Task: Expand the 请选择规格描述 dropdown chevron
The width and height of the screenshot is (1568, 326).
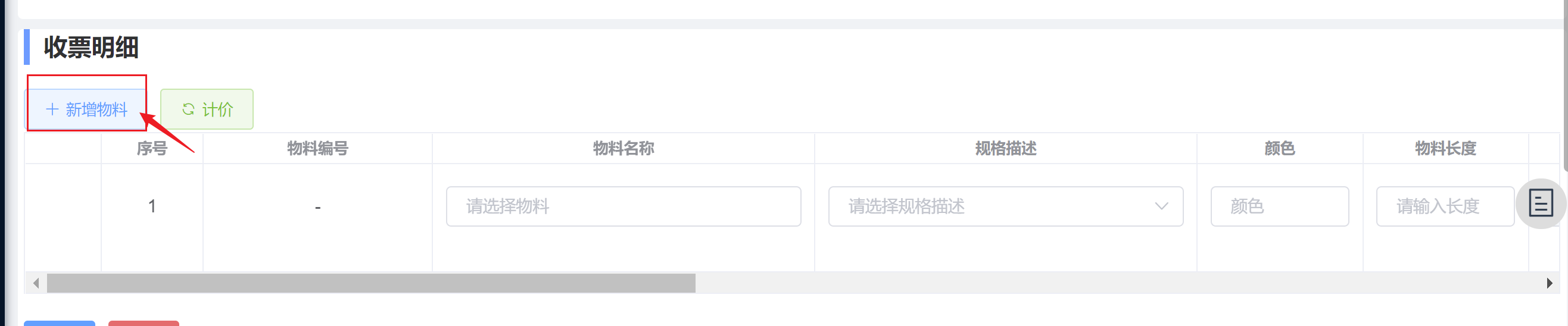Action: [x=1161, y=206]
